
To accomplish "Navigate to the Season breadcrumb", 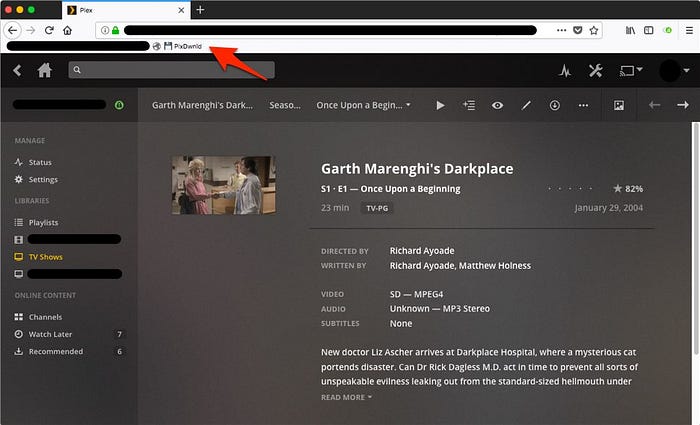I will click(x=285, y=105).
